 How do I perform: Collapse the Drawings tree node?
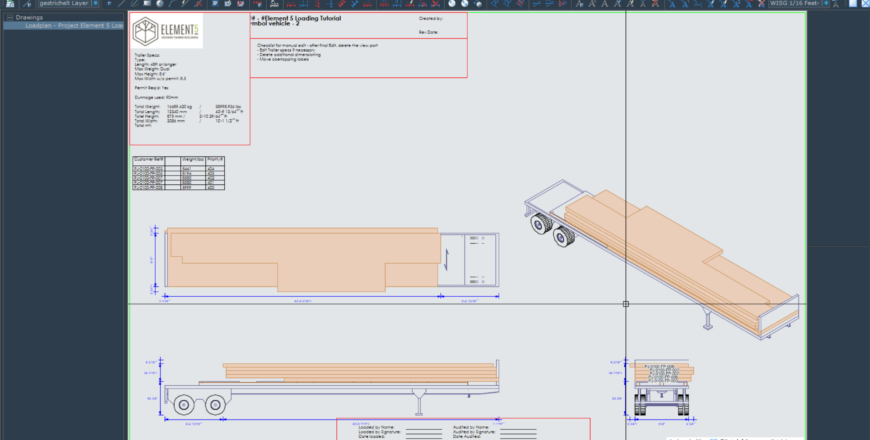point(9,17)
